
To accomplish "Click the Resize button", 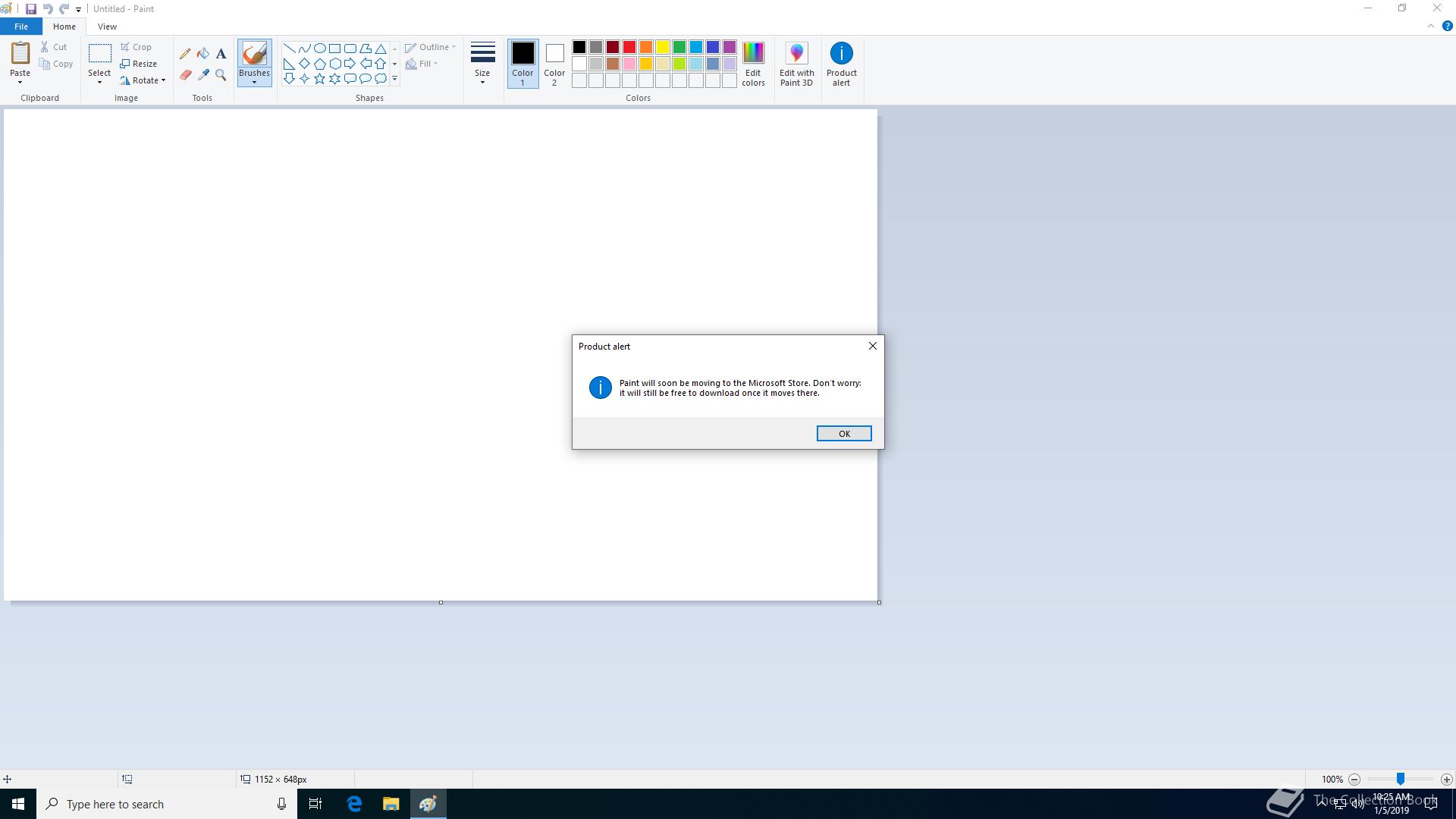I will pos(139,64).
